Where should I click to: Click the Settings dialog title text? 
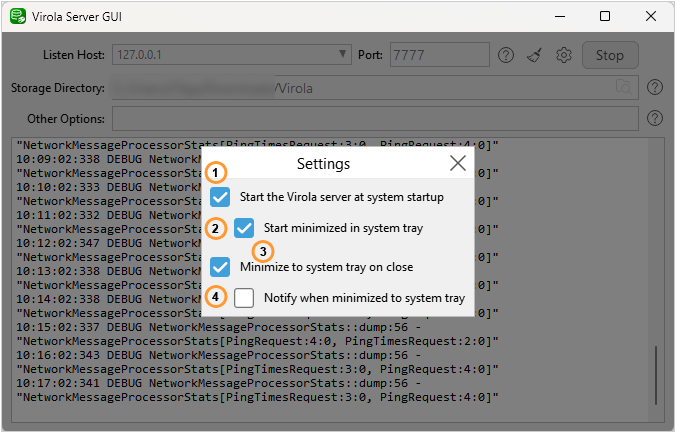(x=323, y=164)
